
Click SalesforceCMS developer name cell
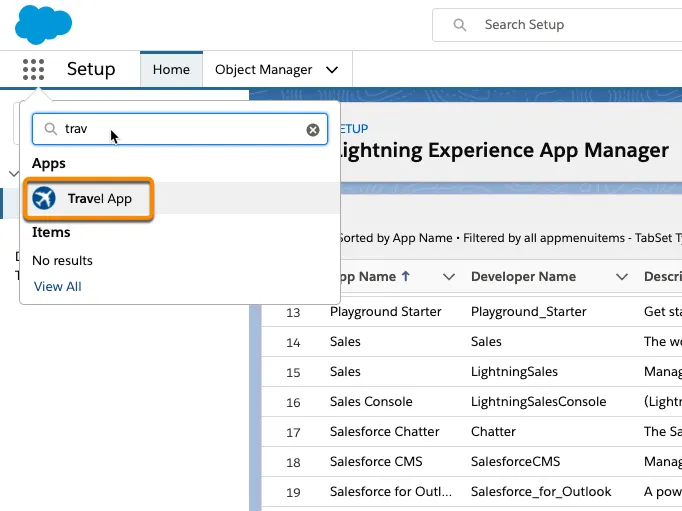pos(515,461)
